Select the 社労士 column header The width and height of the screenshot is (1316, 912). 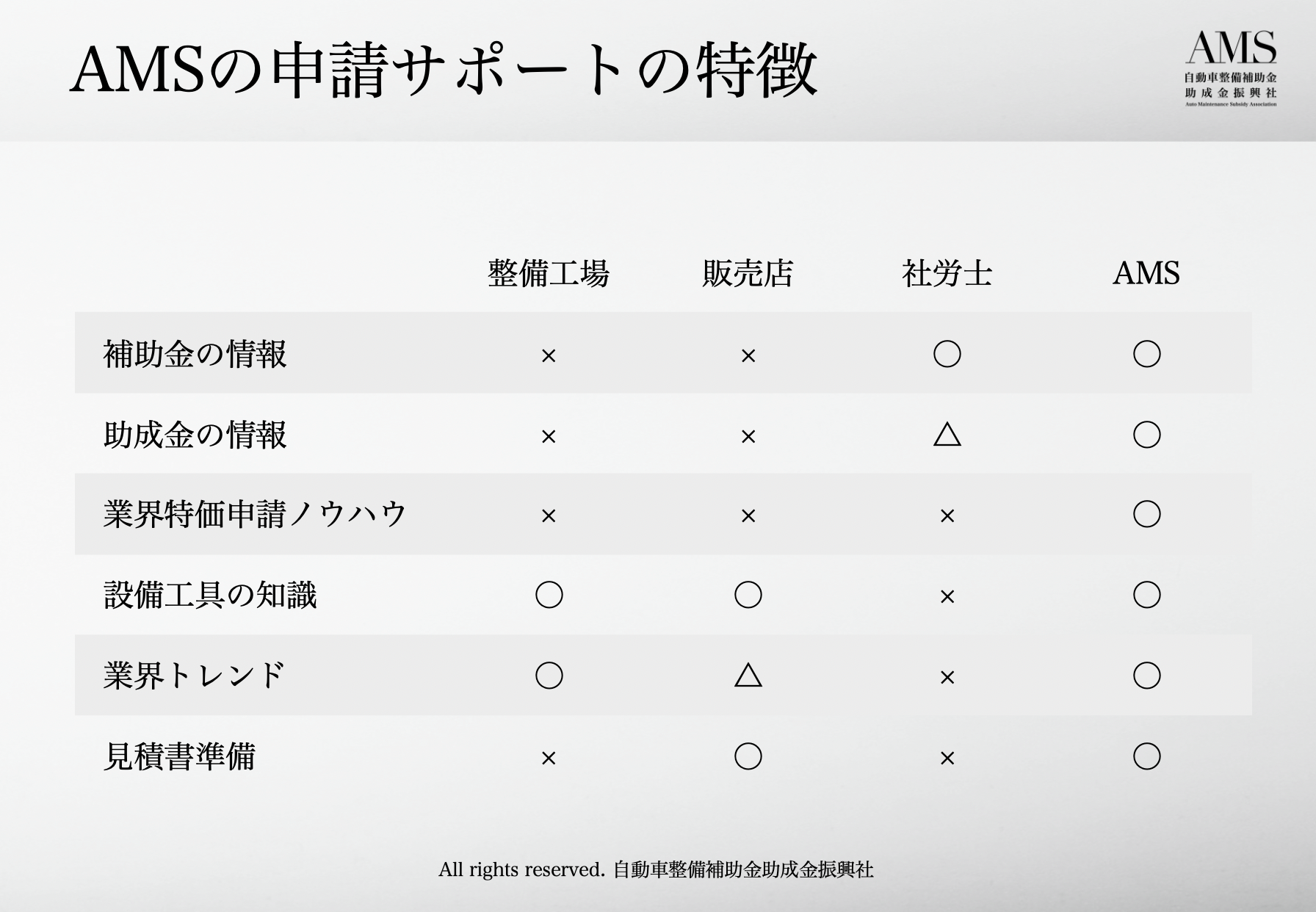pos(947,273)
